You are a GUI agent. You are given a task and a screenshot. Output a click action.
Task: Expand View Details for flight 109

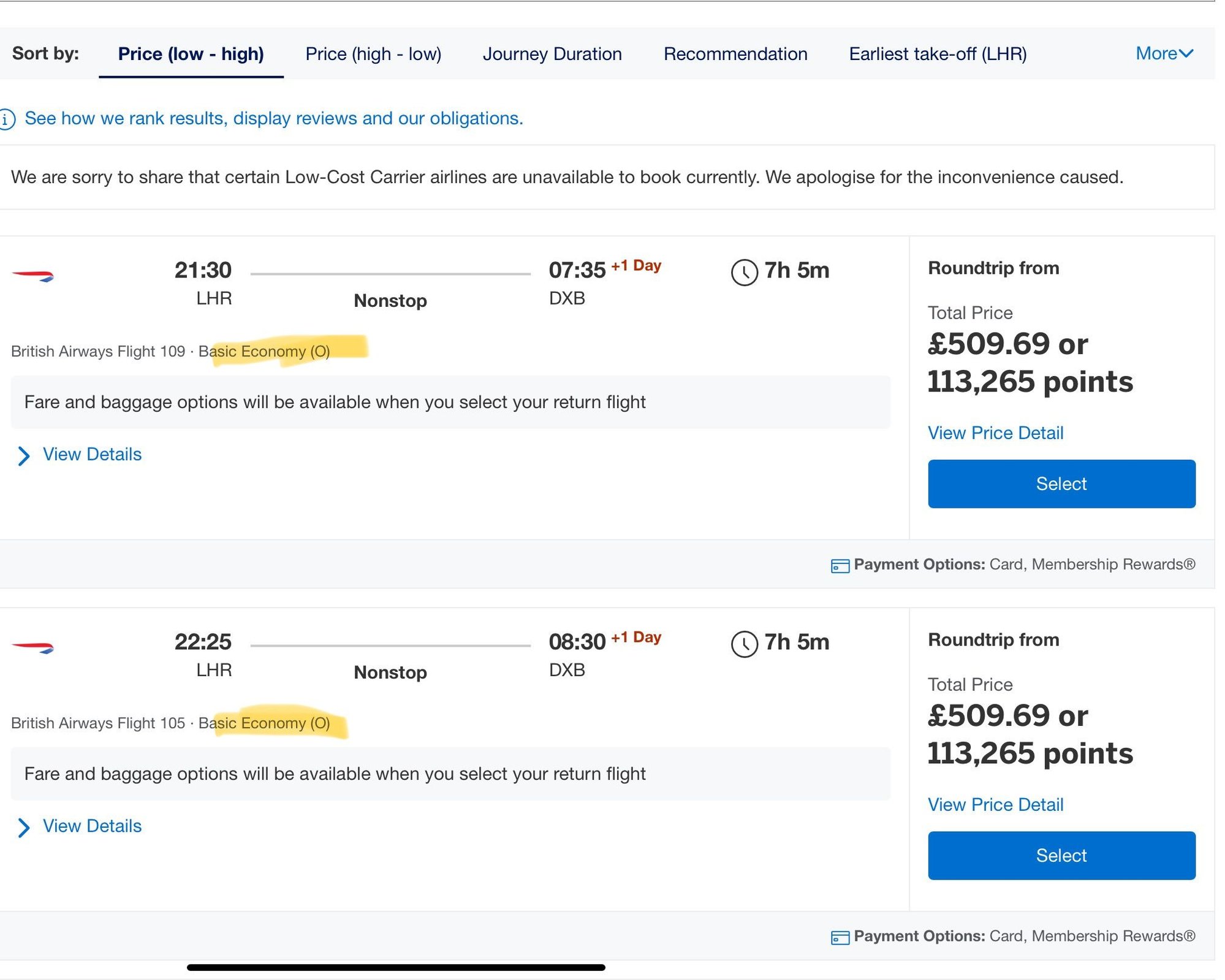click(x=91, y=454)
